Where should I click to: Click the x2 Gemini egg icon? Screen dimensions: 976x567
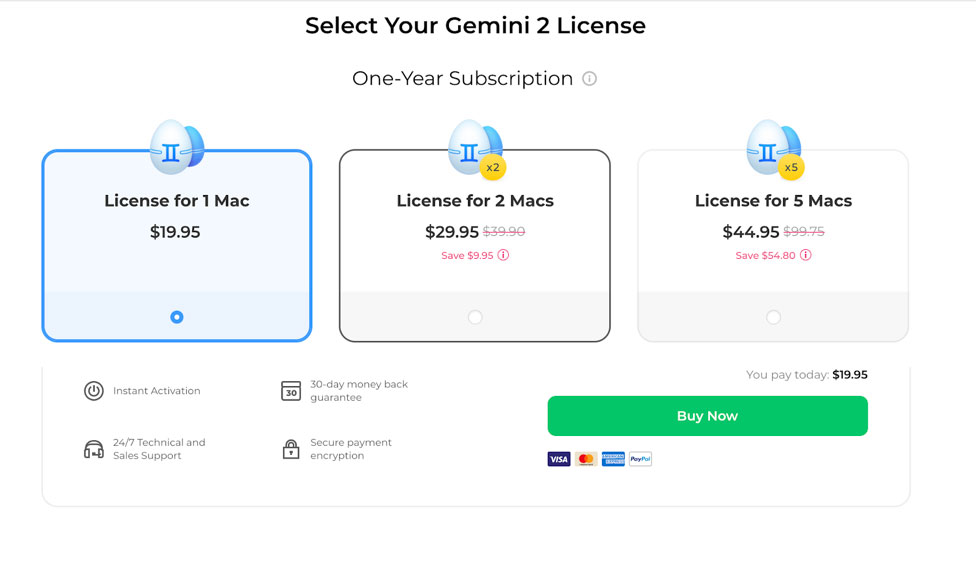pyautogui.click(x=477, y=149)
